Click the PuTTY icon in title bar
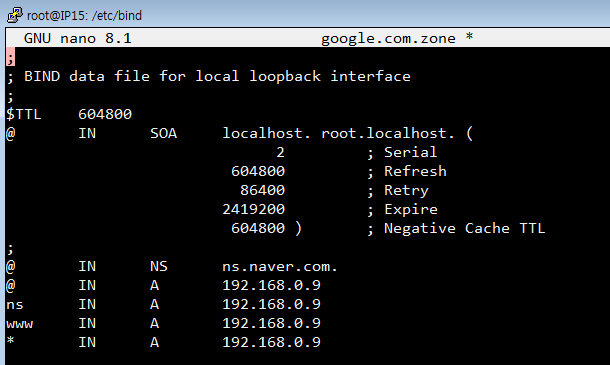This screenshot has height=365, width=610. (15, 16)
